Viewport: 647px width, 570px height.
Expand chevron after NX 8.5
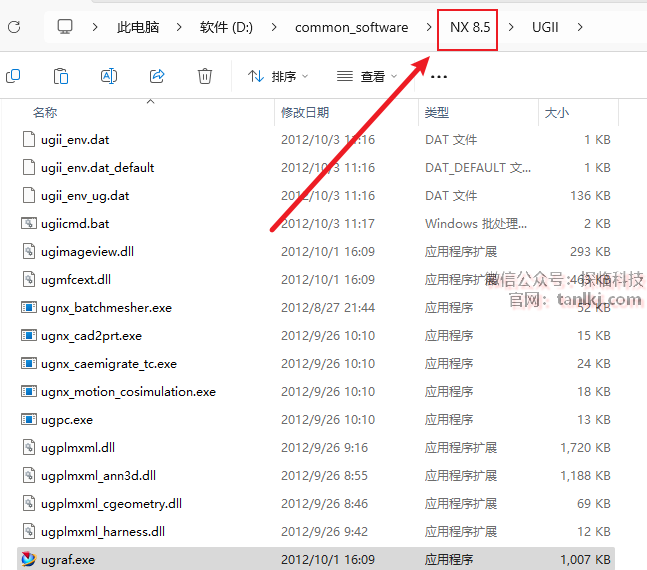tap(511, 27)
